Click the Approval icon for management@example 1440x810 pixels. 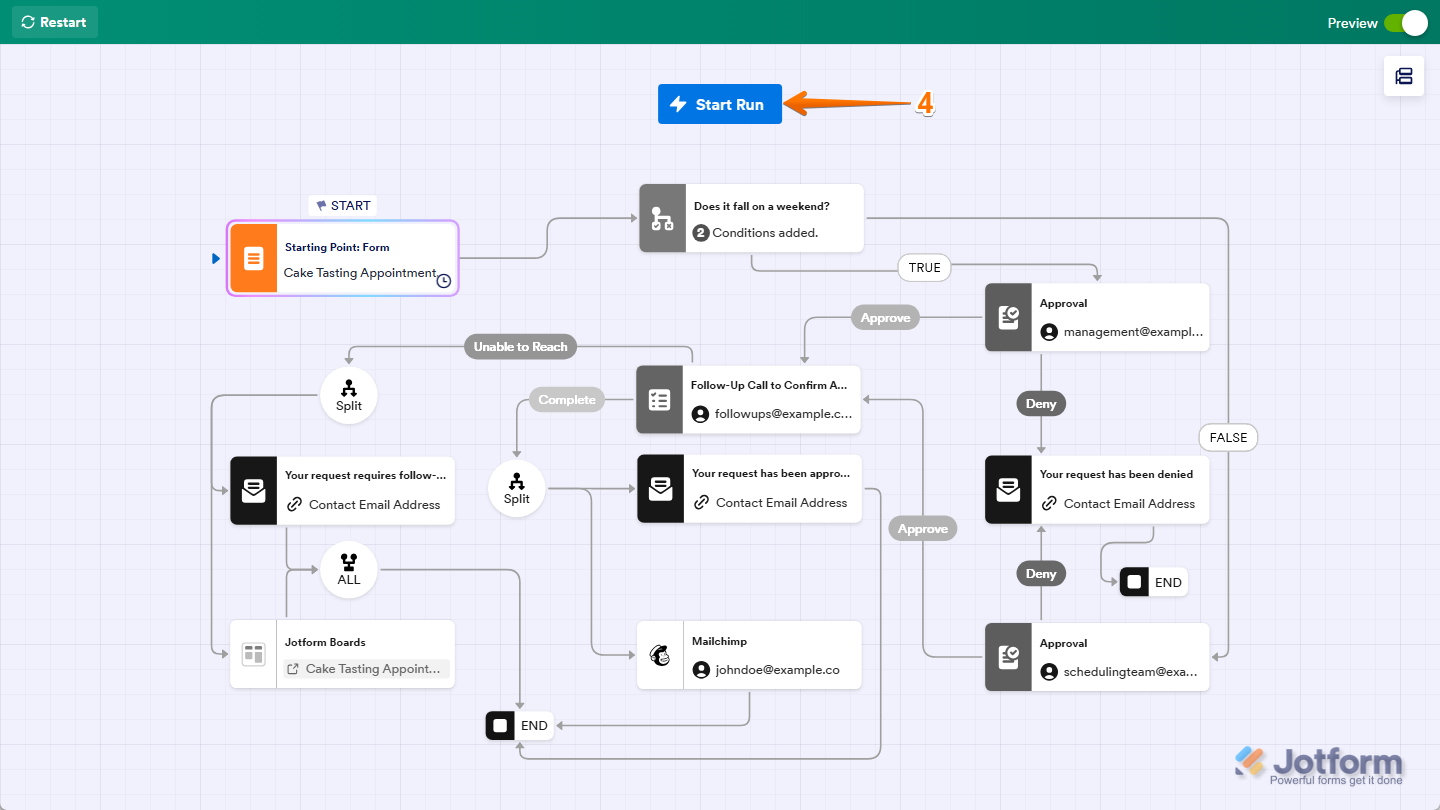tap(1008, 317)
